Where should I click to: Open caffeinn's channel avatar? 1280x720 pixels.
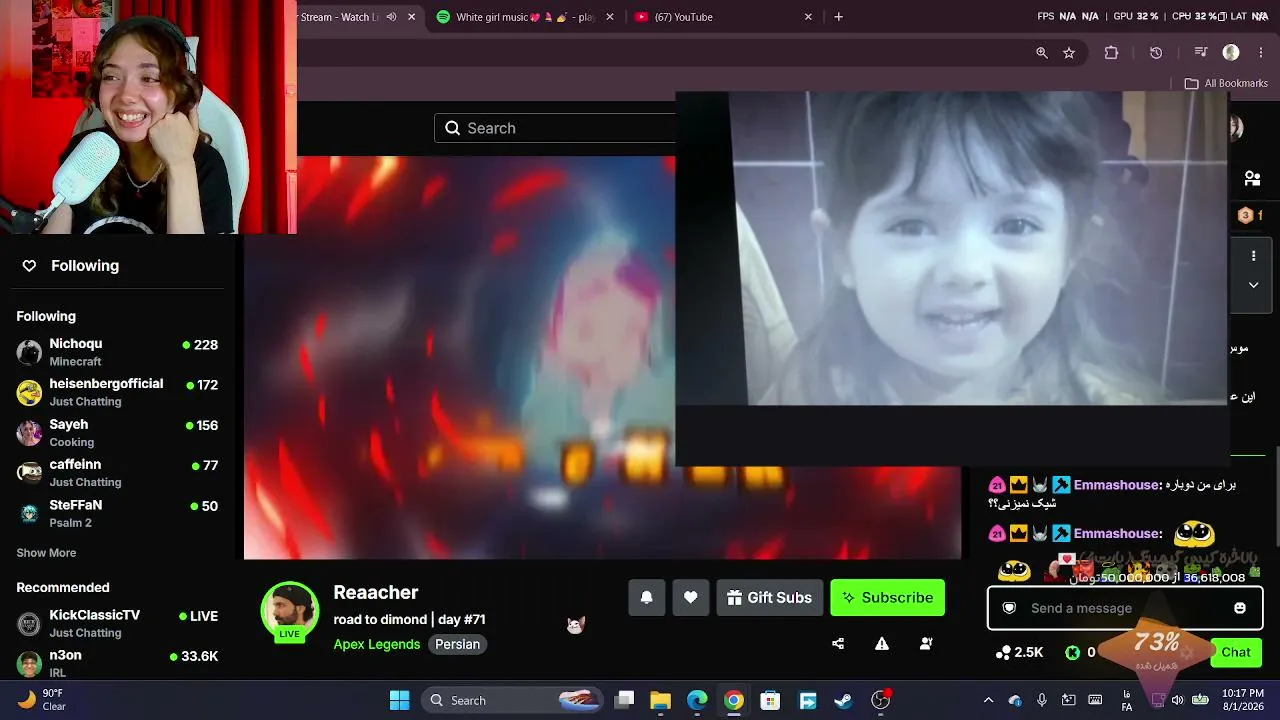(29, 473)
